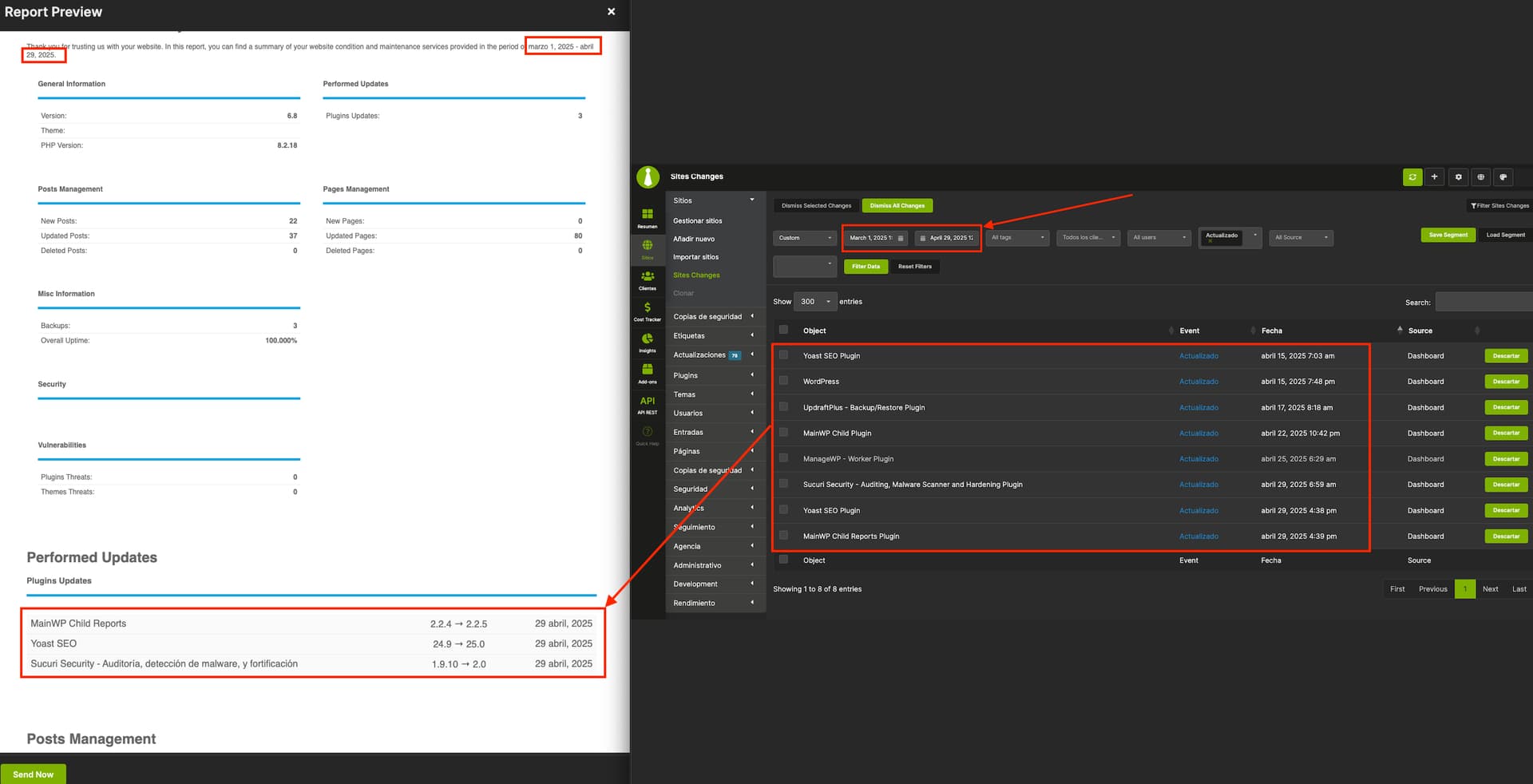Open the gear settings icon

coord(1458,177)
